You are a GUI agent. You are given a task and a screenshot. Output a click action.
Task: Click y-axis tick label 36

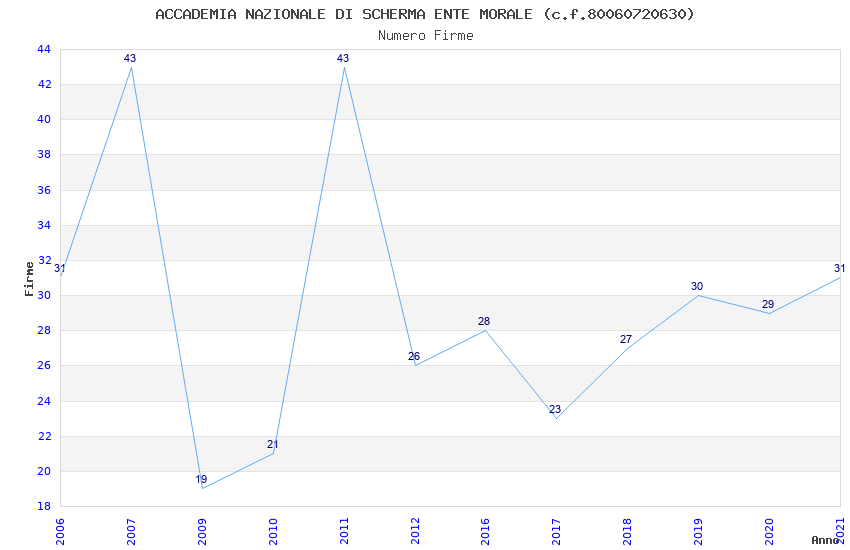pyautogui.click(x=44, y=190)
